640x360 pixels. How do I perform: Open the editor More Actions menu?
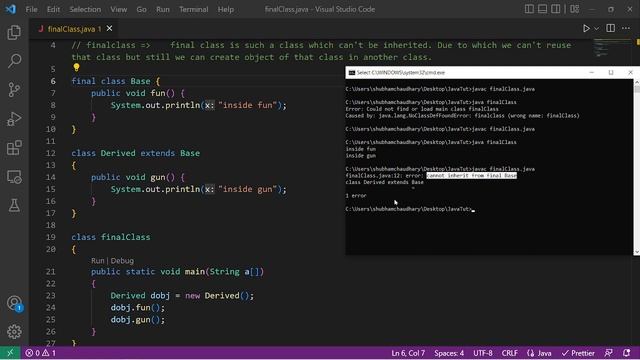click(x=626, y=28)
